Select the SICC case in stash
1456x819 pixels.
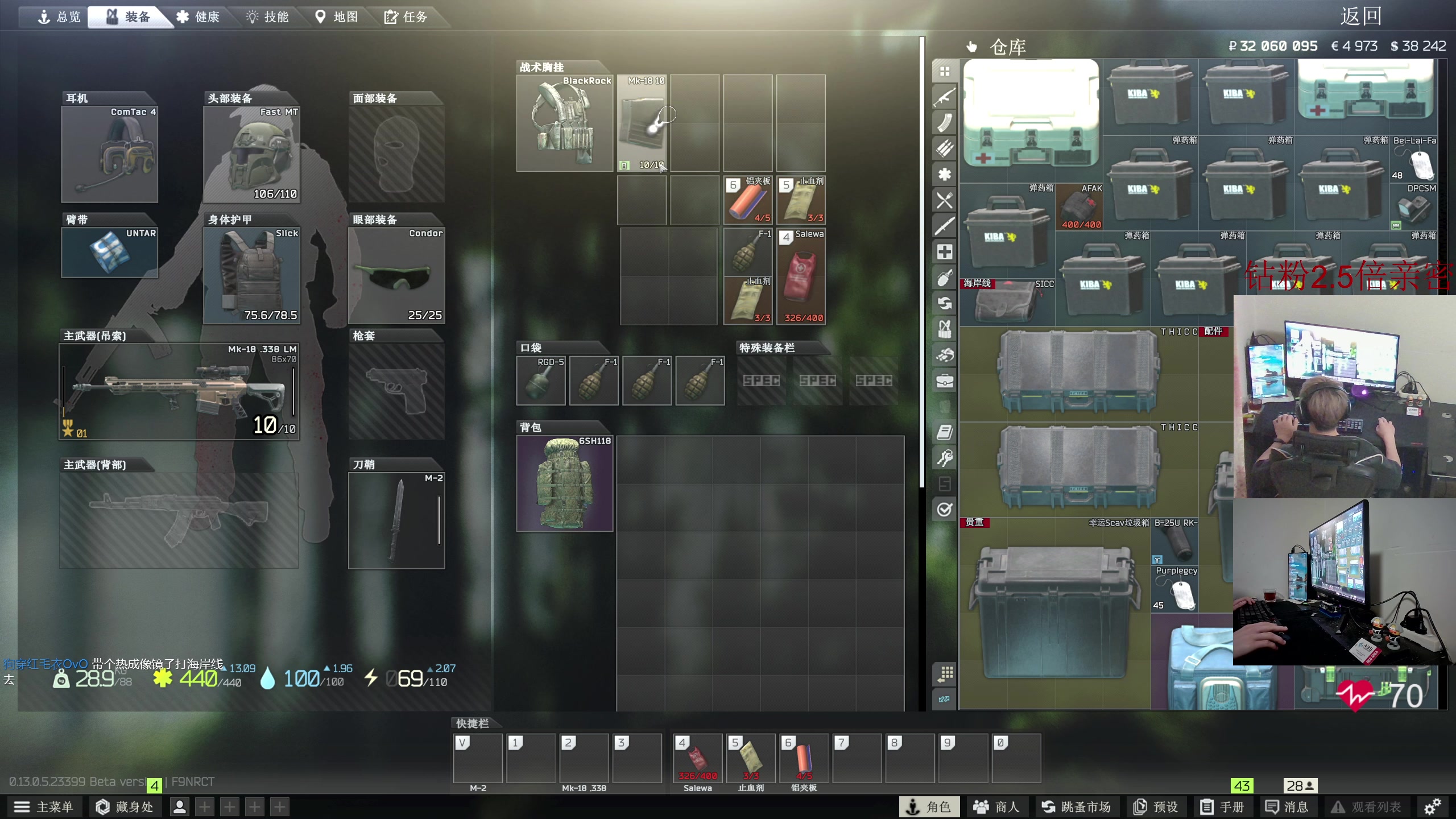pos(1007,303)
